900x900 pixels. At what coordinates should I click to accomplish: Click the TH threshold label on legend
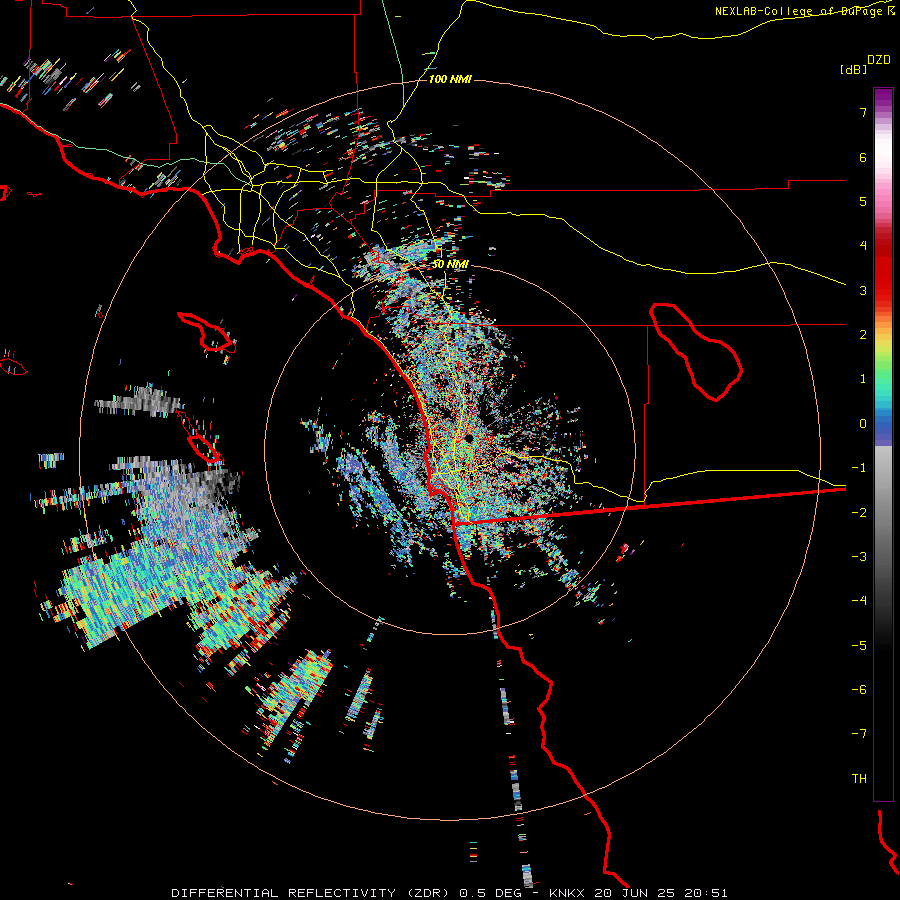tap(859, 779)
